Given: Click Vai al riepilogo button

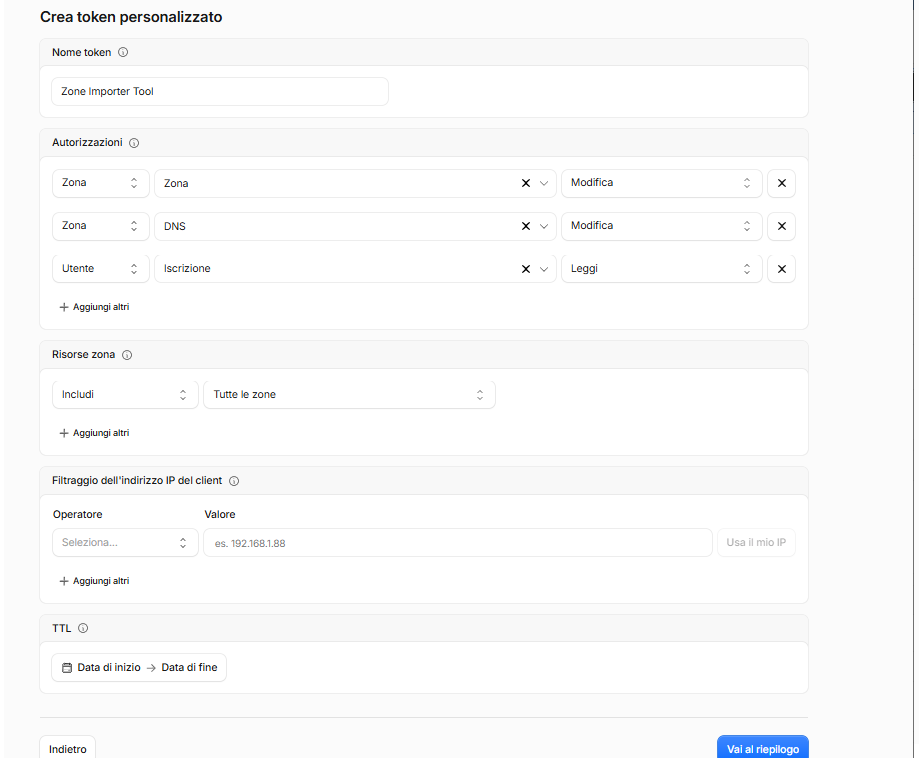Looking at the screenshot, I should [x=763, y=749].
